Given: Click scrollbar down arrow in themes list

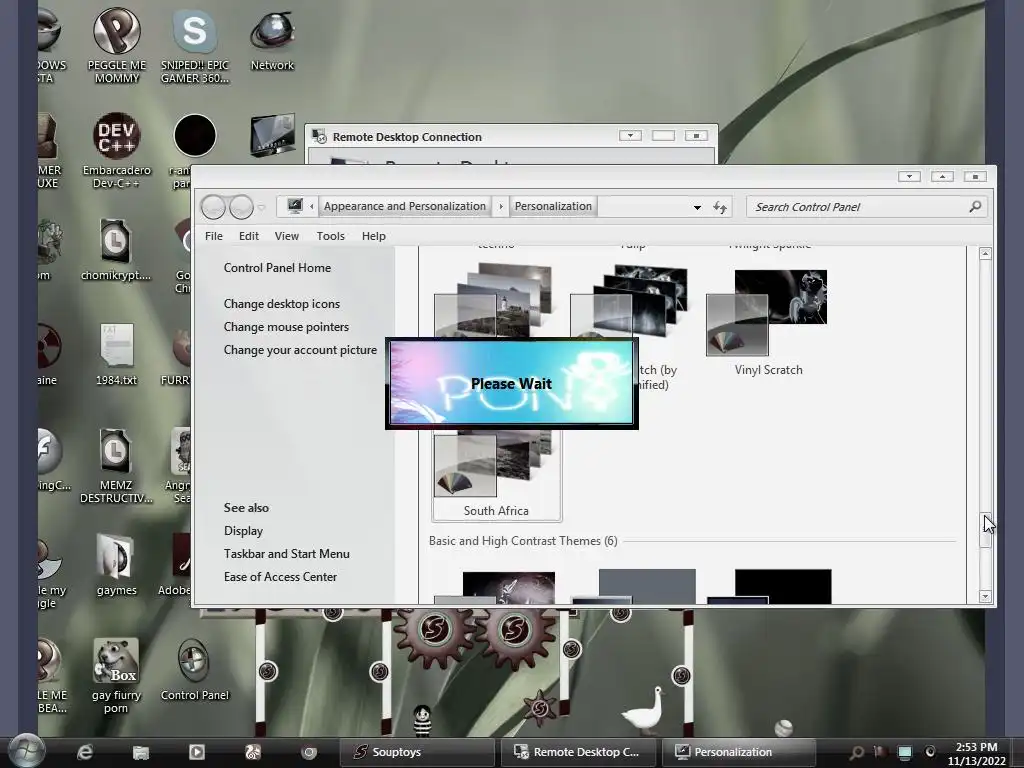Looking at the screenshot, I should [x=985, y=596].
